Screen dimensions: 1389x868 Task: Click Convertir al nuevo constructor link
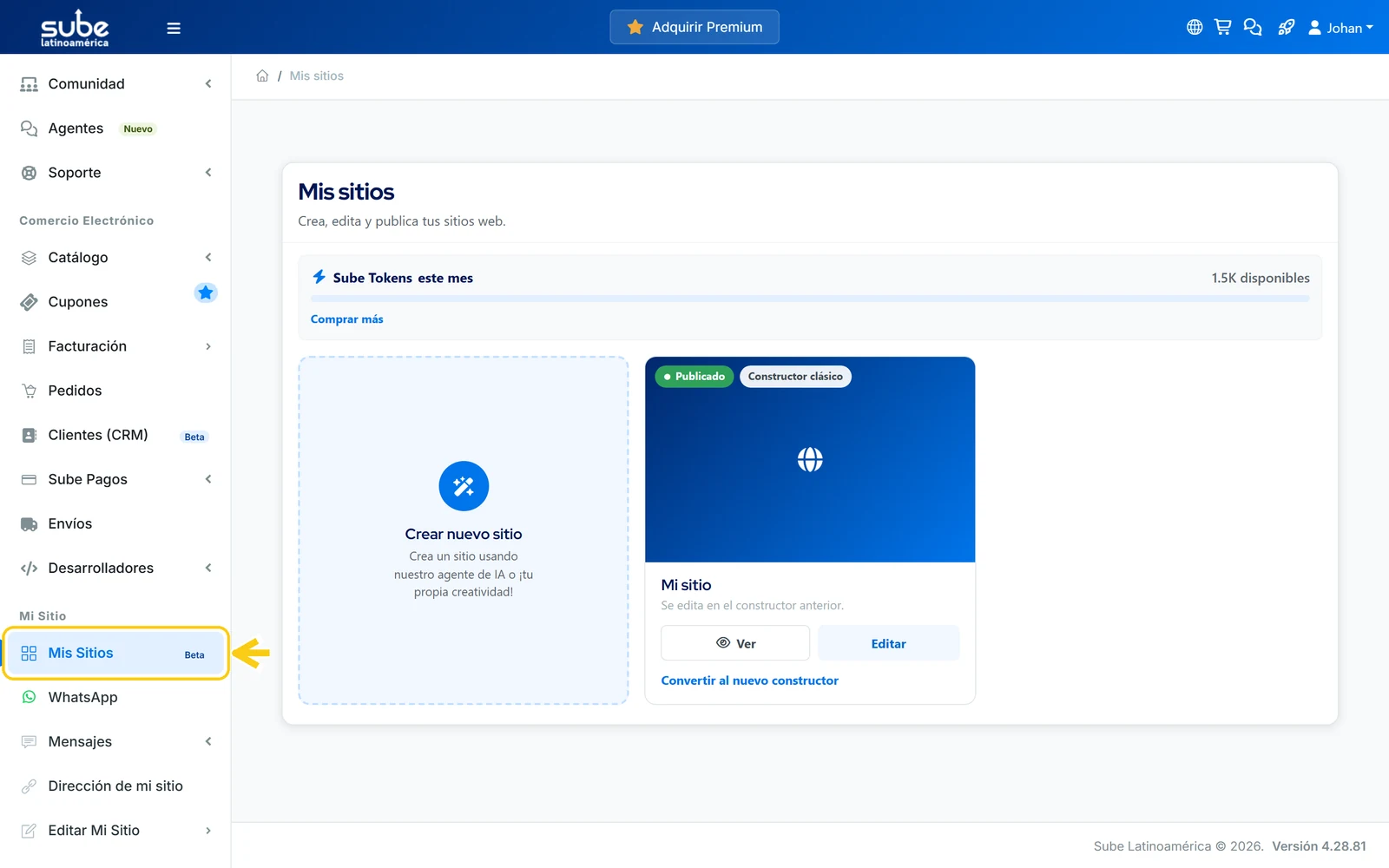click(749, 681)
